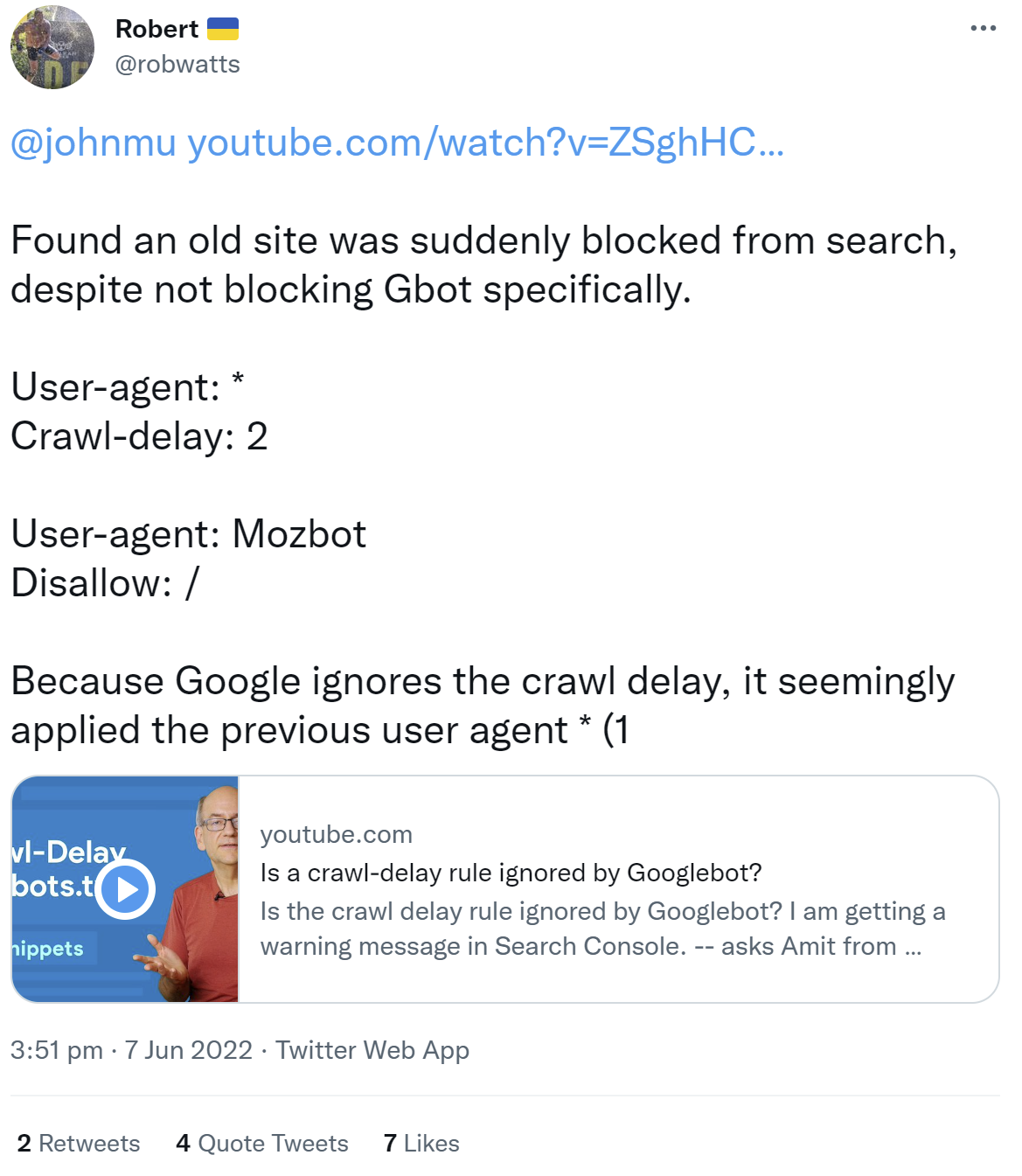Viewport: 1022px width, 1176px height.
Task: Click the Ukraine flag emoji next to Robert
Action: point(221,27)
